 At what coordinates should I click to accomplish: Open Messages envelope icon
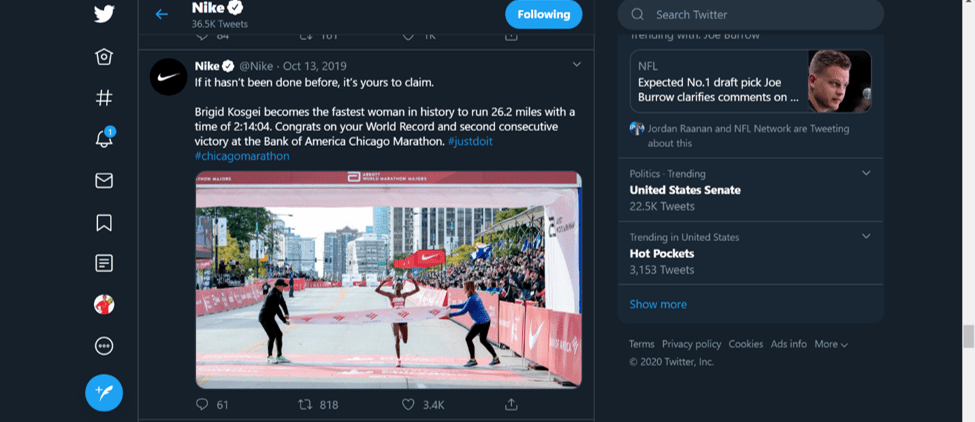104,181
